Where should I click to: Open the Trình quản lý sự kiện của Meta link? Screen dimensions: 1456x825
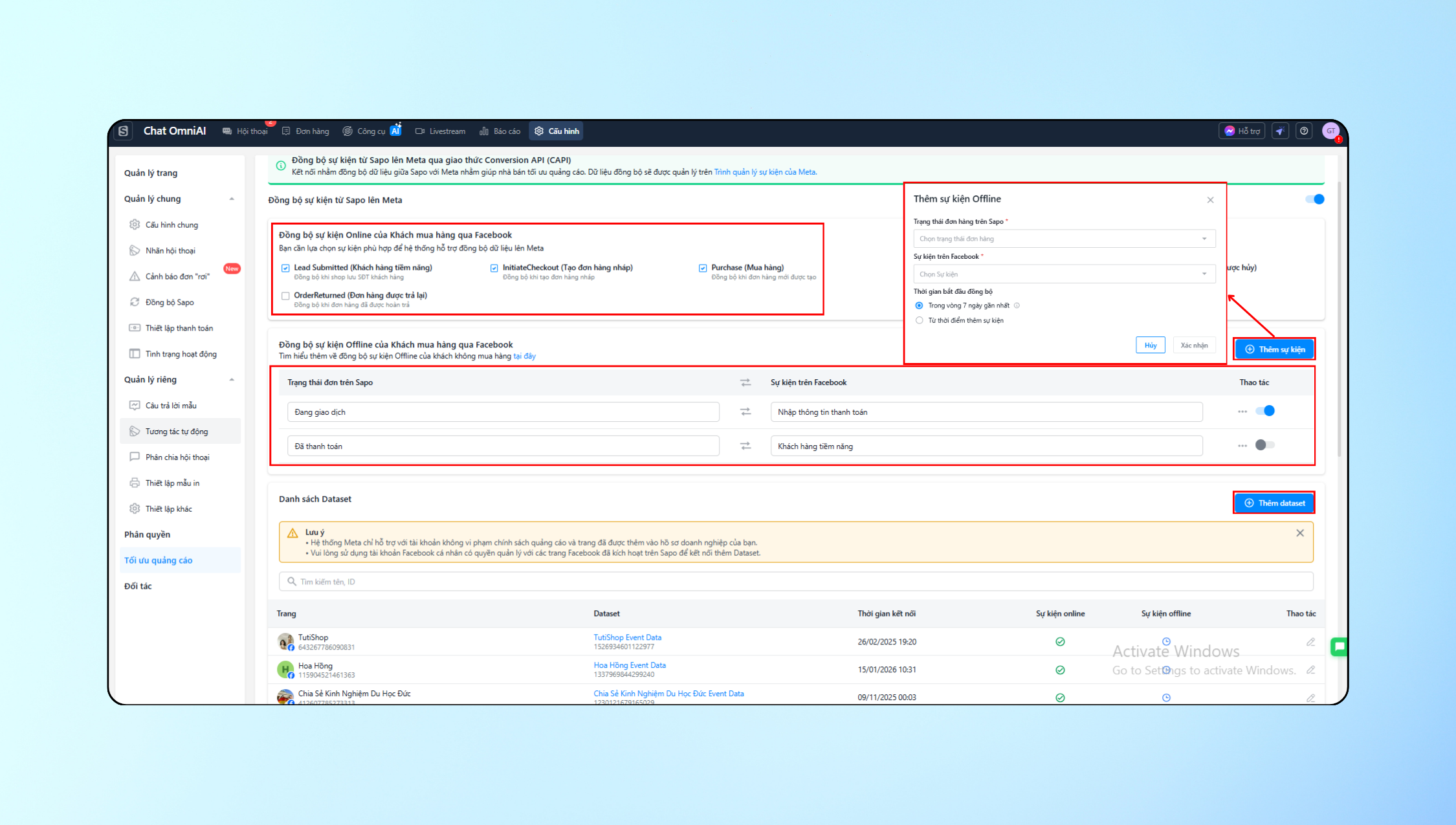click(x=764, y=172)
